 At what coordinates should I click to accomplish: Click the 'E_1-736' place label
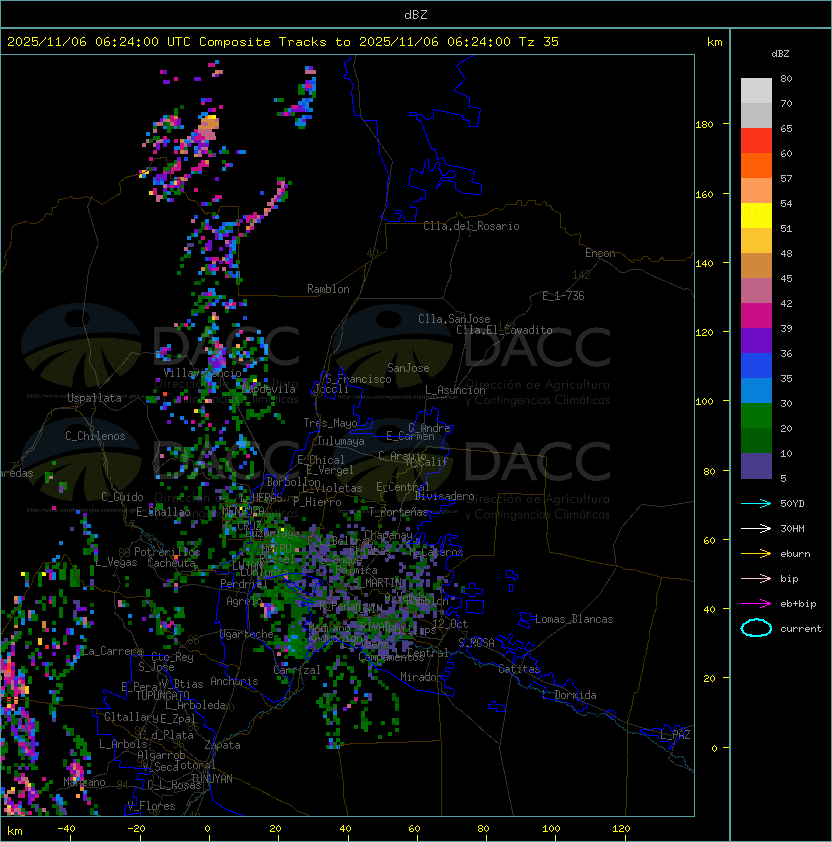click(563, 296)
